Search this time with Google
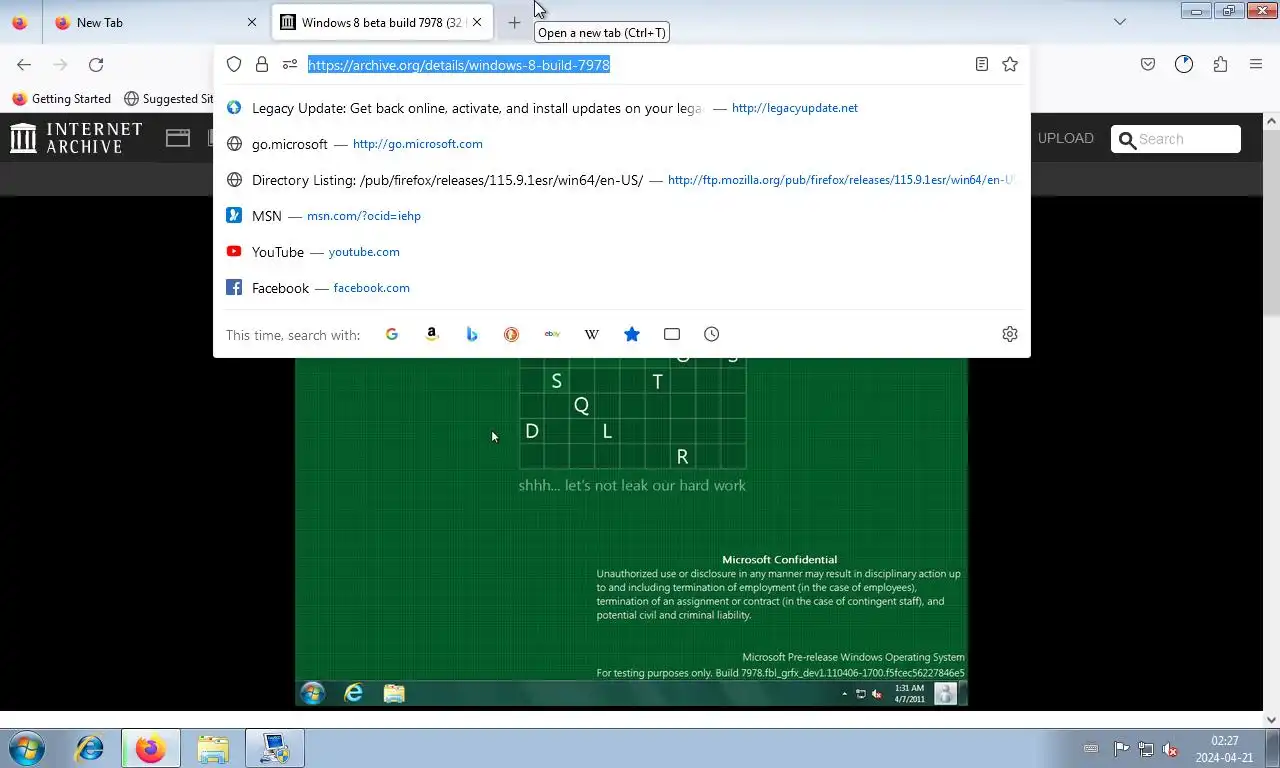 coord(392,334)
